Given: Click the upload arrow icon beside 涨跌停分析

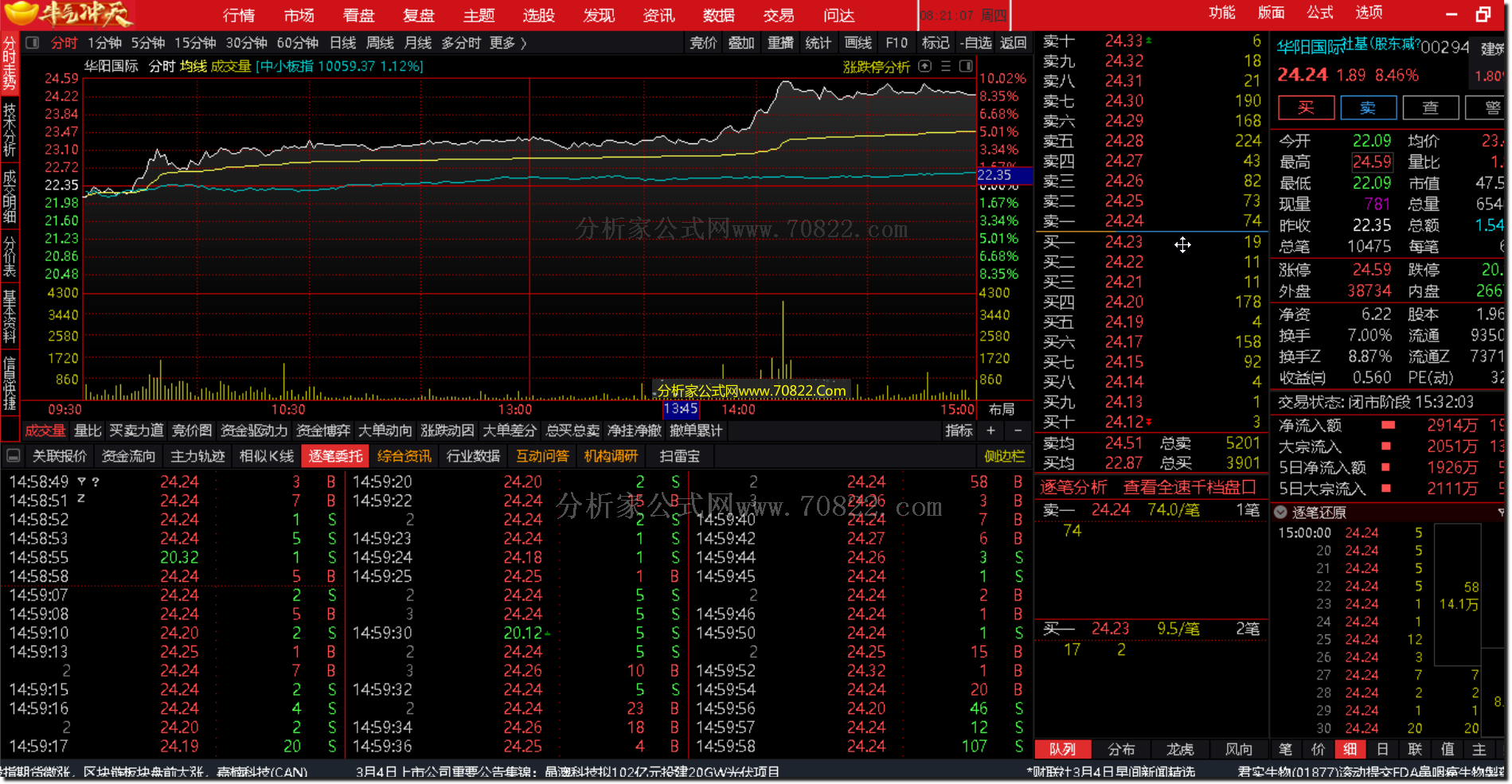Looking at the screenshot, I should click(x=924, y=66).
